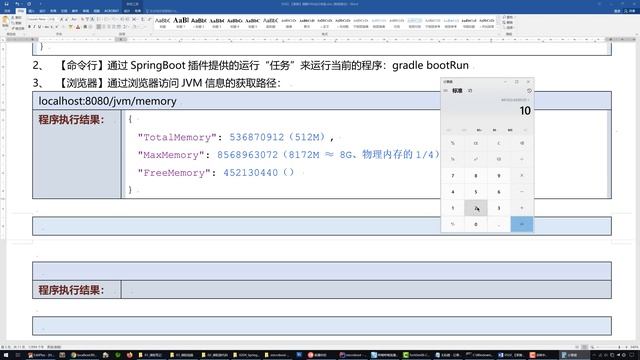Click the MS memory store button

tap(510, 130)
